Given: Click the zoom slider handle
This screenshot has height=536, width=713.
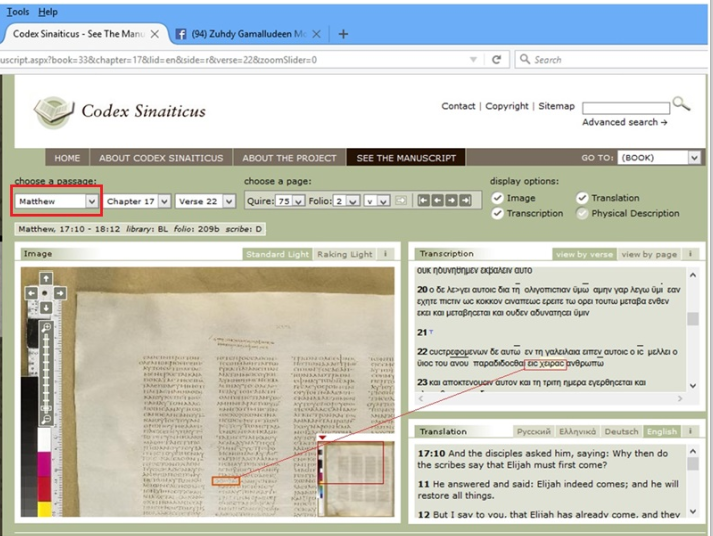Looking at the screenshot, I should click(46, 408).
